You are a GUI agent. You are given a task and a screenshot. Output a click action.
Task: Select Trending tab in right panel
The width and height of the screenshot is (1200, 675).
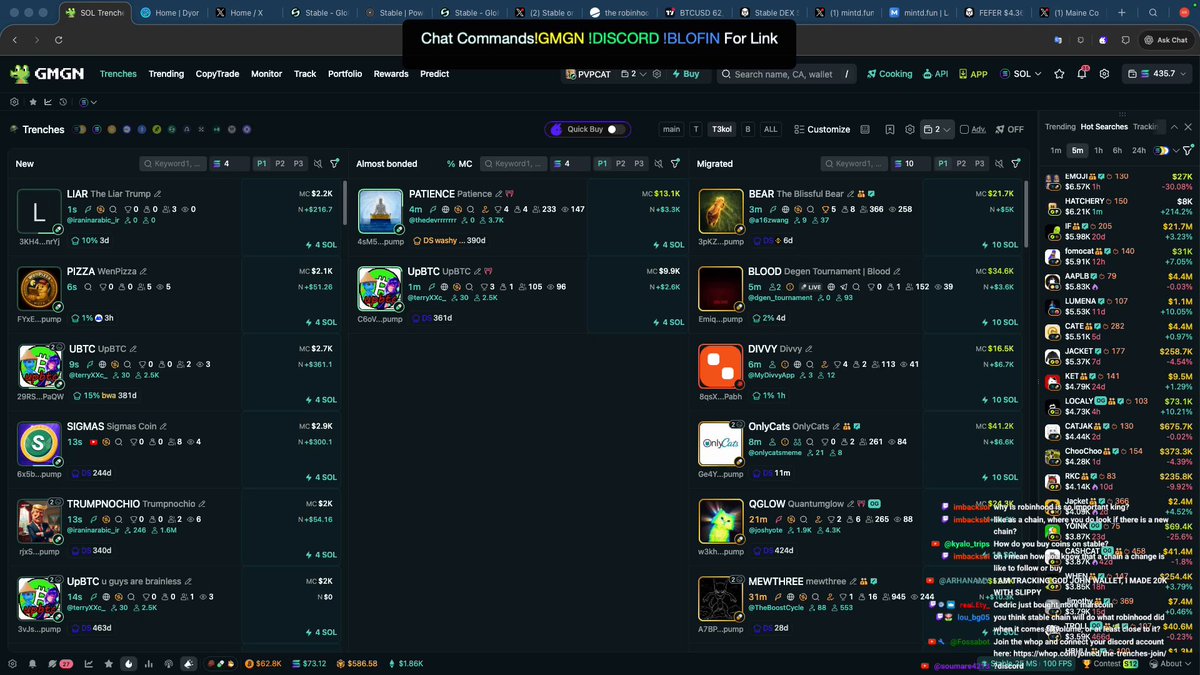click(x=1060, y=127)
